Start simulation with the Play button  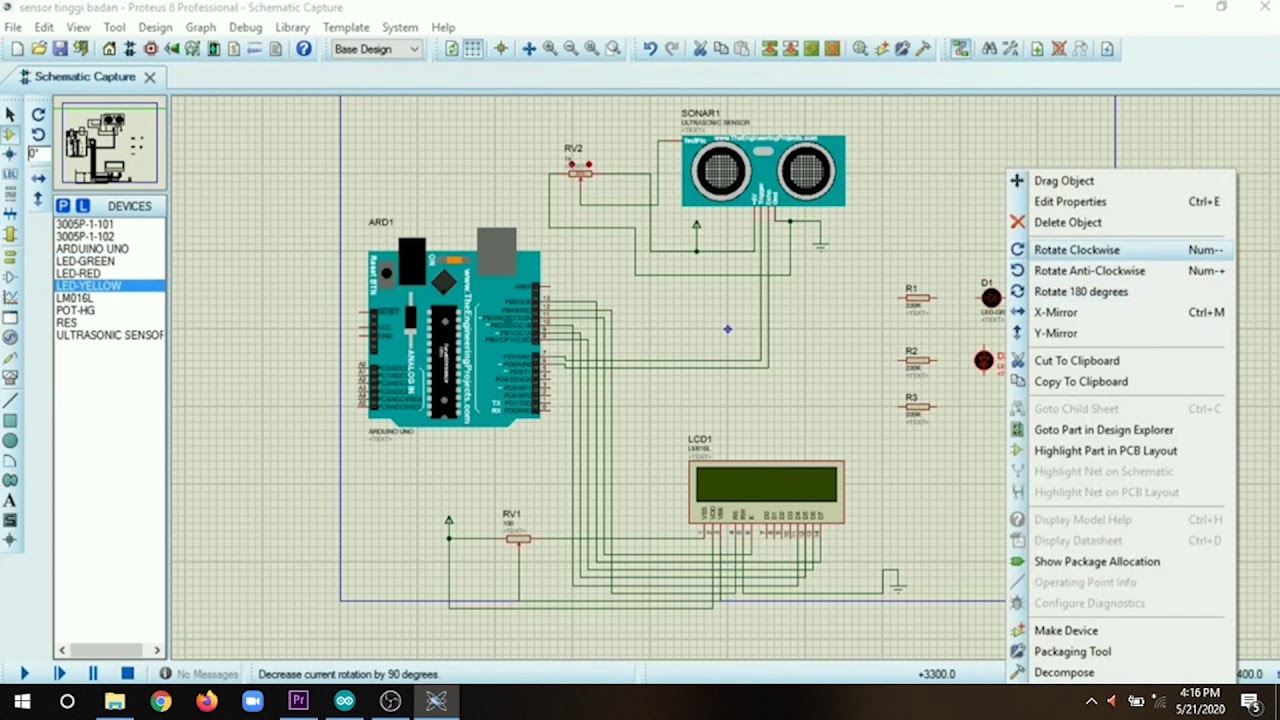pyautogui.click(x=25, y=674)
